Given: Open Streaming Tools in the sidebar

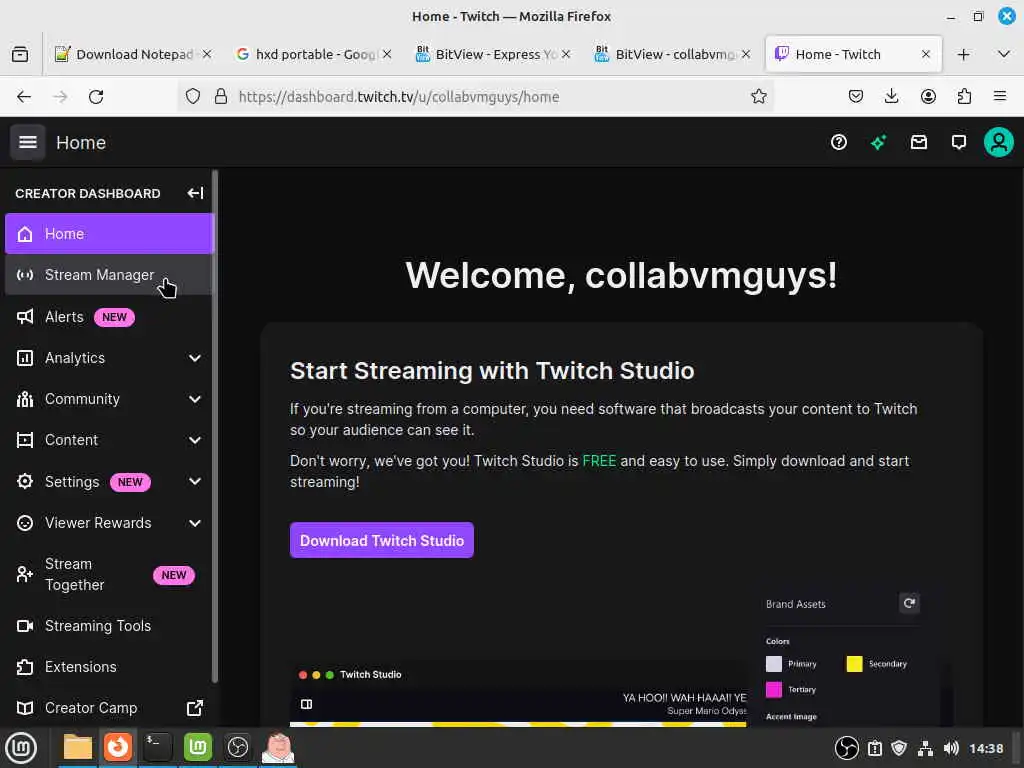Looking at the screenshot, I should (x=109, y=626).
